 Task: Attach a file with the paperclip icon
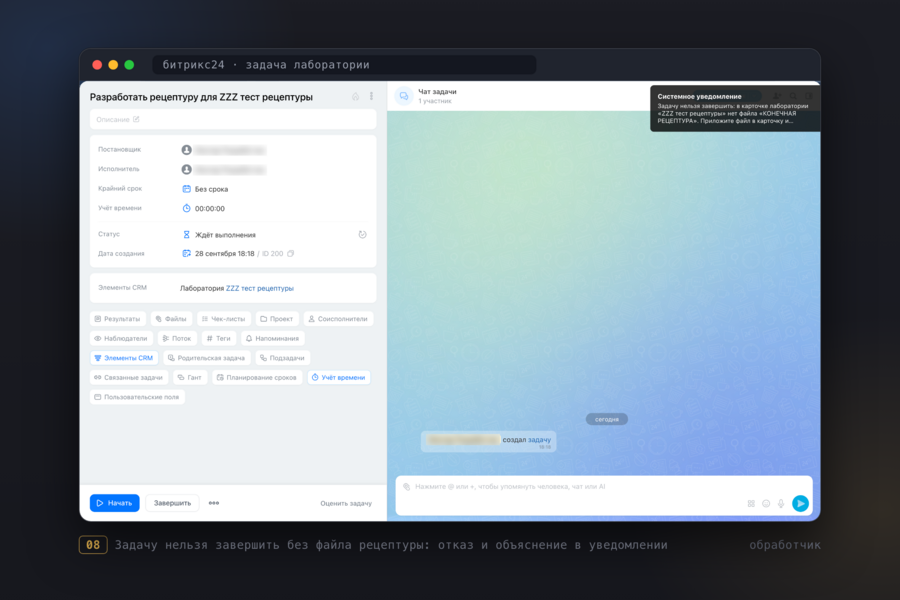(x=406, y=487)
